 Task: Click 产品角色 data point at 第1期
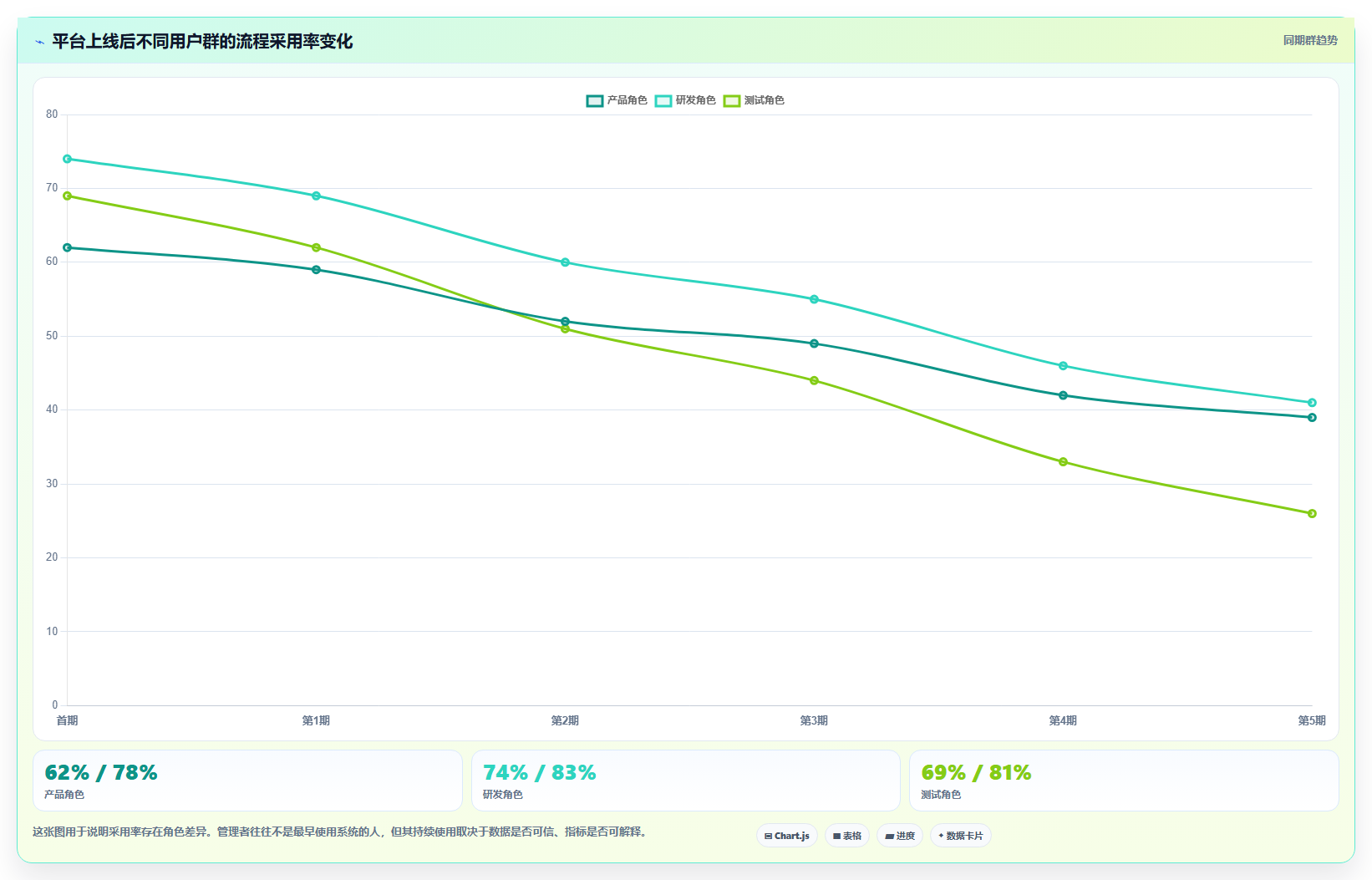point(317,270)
